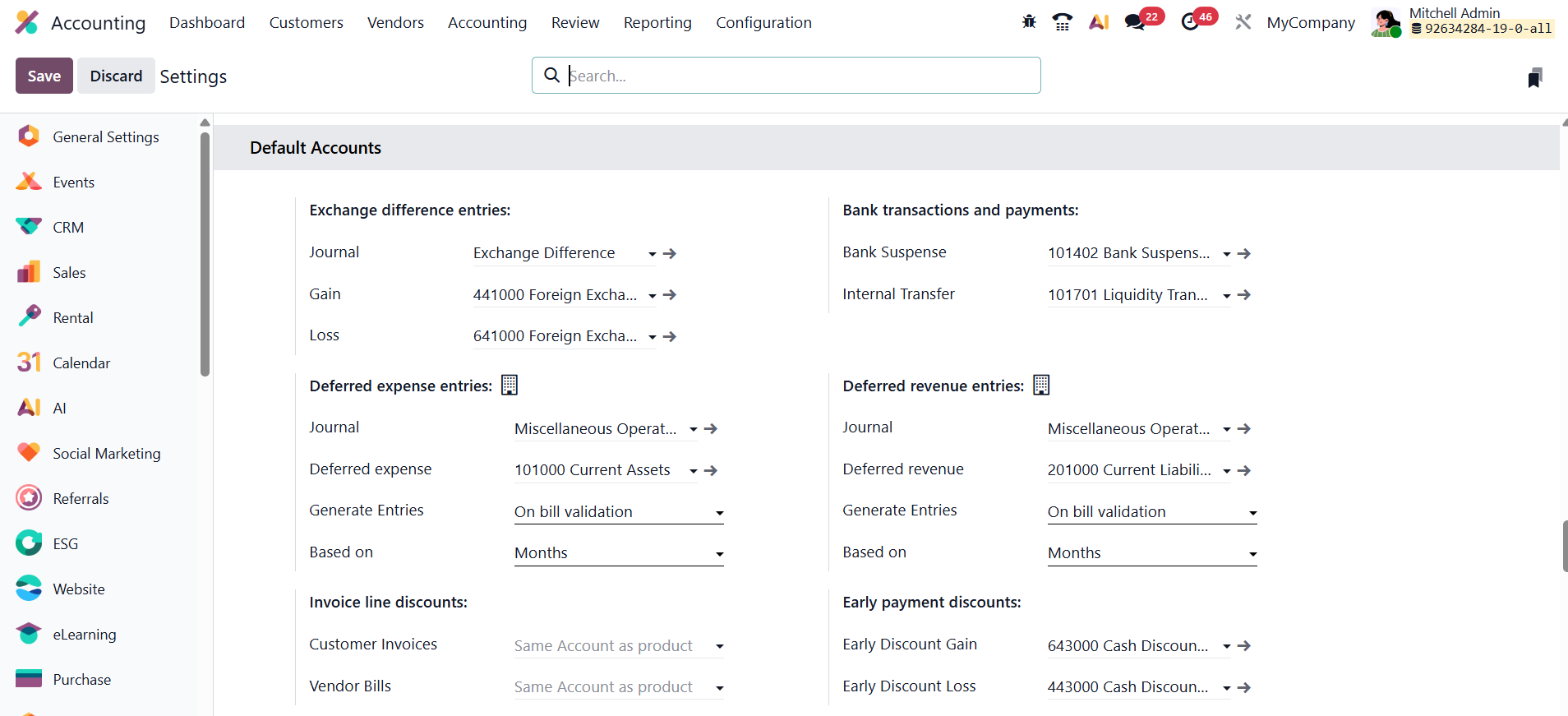This screenshot has width=1568, height=716.
Task: Click the bug debug icon in top bar
Action: (x=1029, y=22)
